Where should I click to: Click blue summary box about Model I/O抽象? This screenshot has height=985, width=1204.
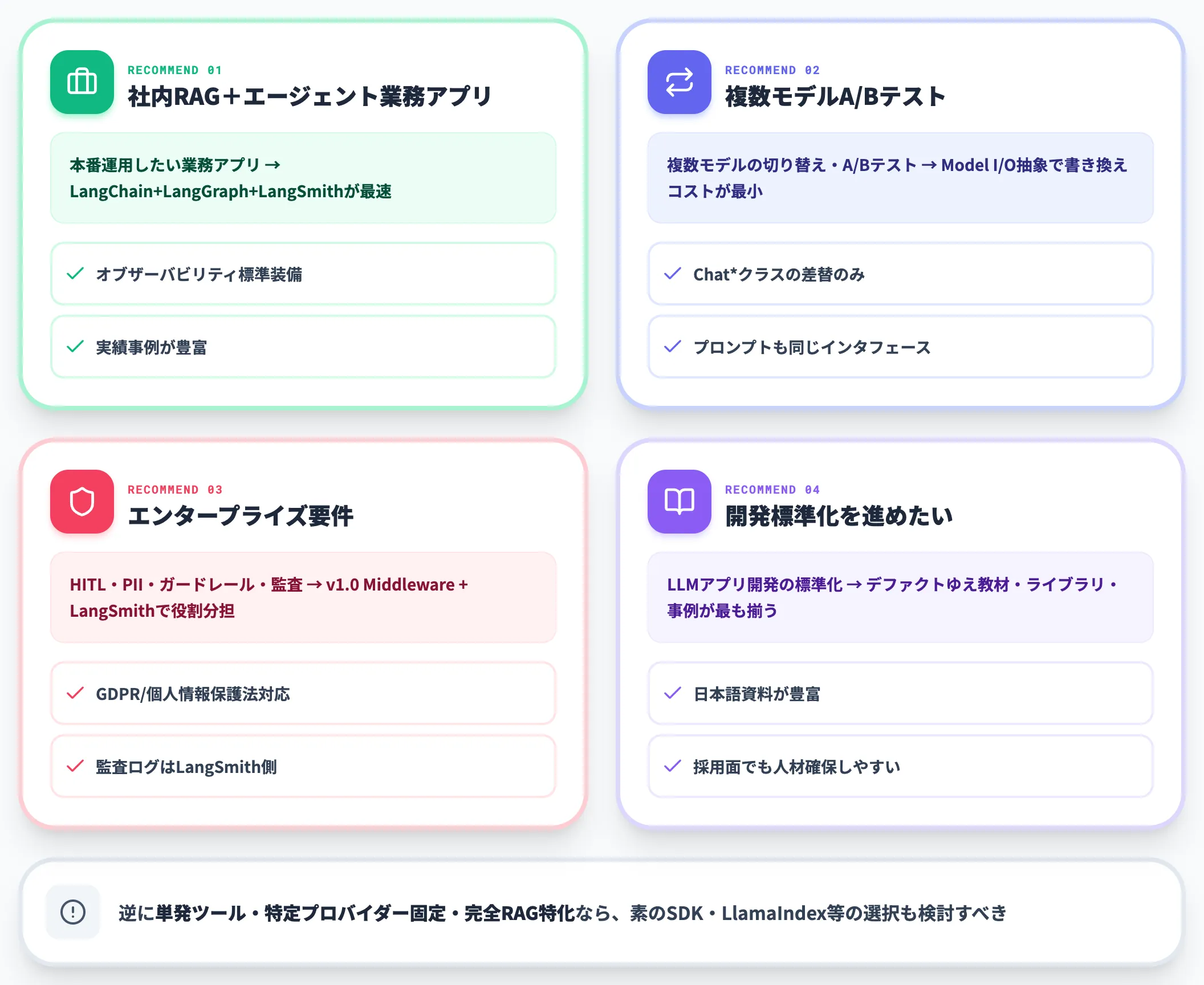tap(901, 178)
